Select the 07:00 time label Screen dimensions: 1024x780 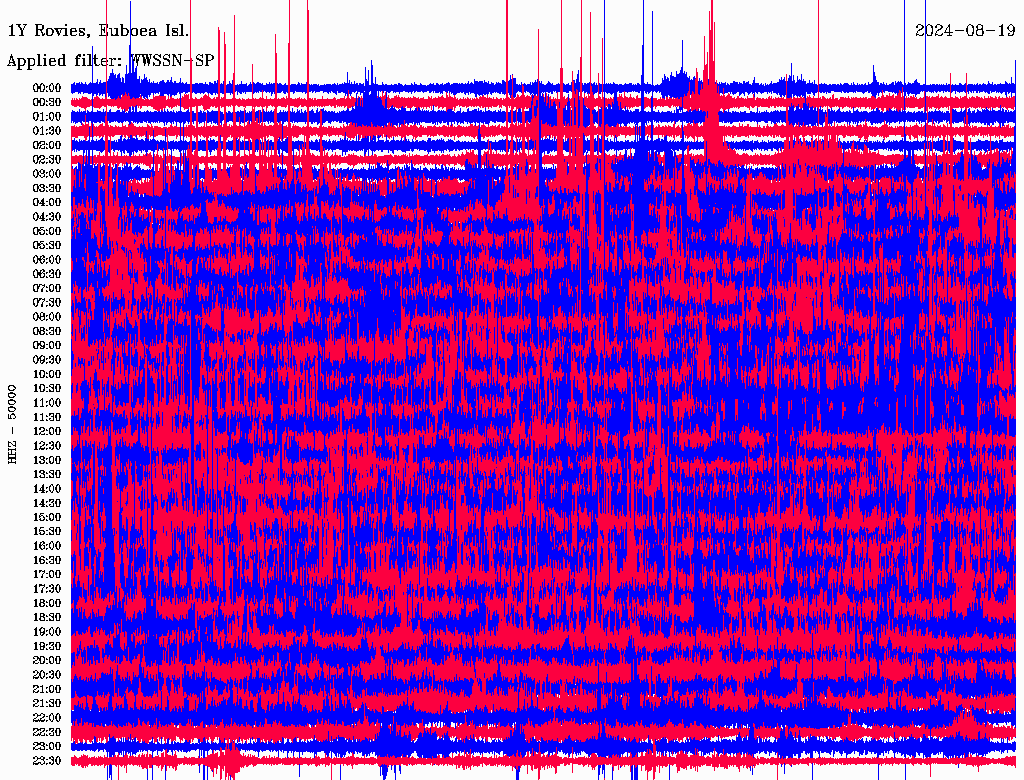(47, 288)
